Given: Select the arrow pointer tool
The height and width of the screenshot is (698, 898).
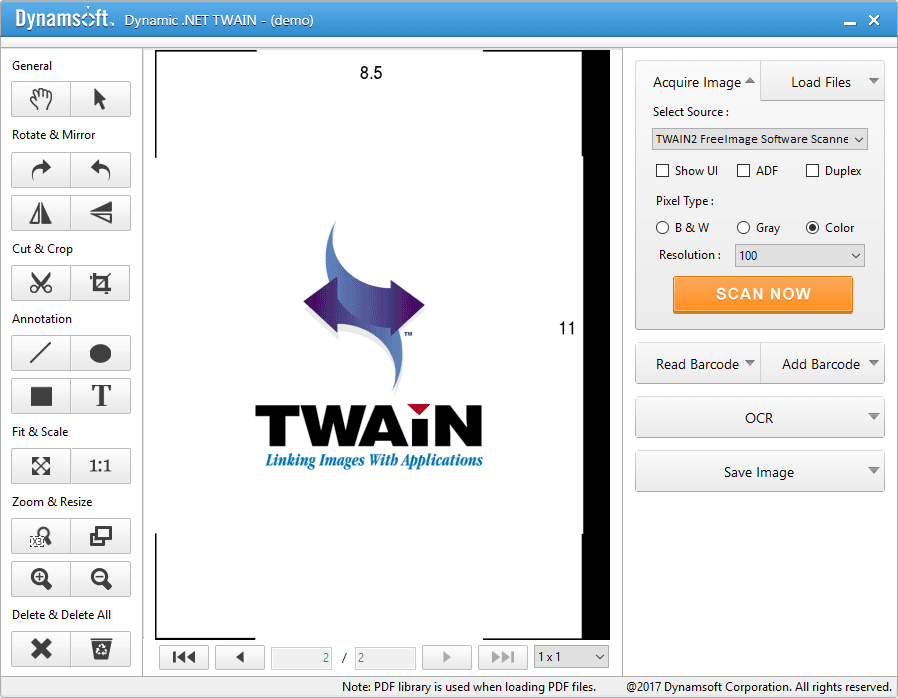Looking at the screenshot, I should tap(101, 99).
